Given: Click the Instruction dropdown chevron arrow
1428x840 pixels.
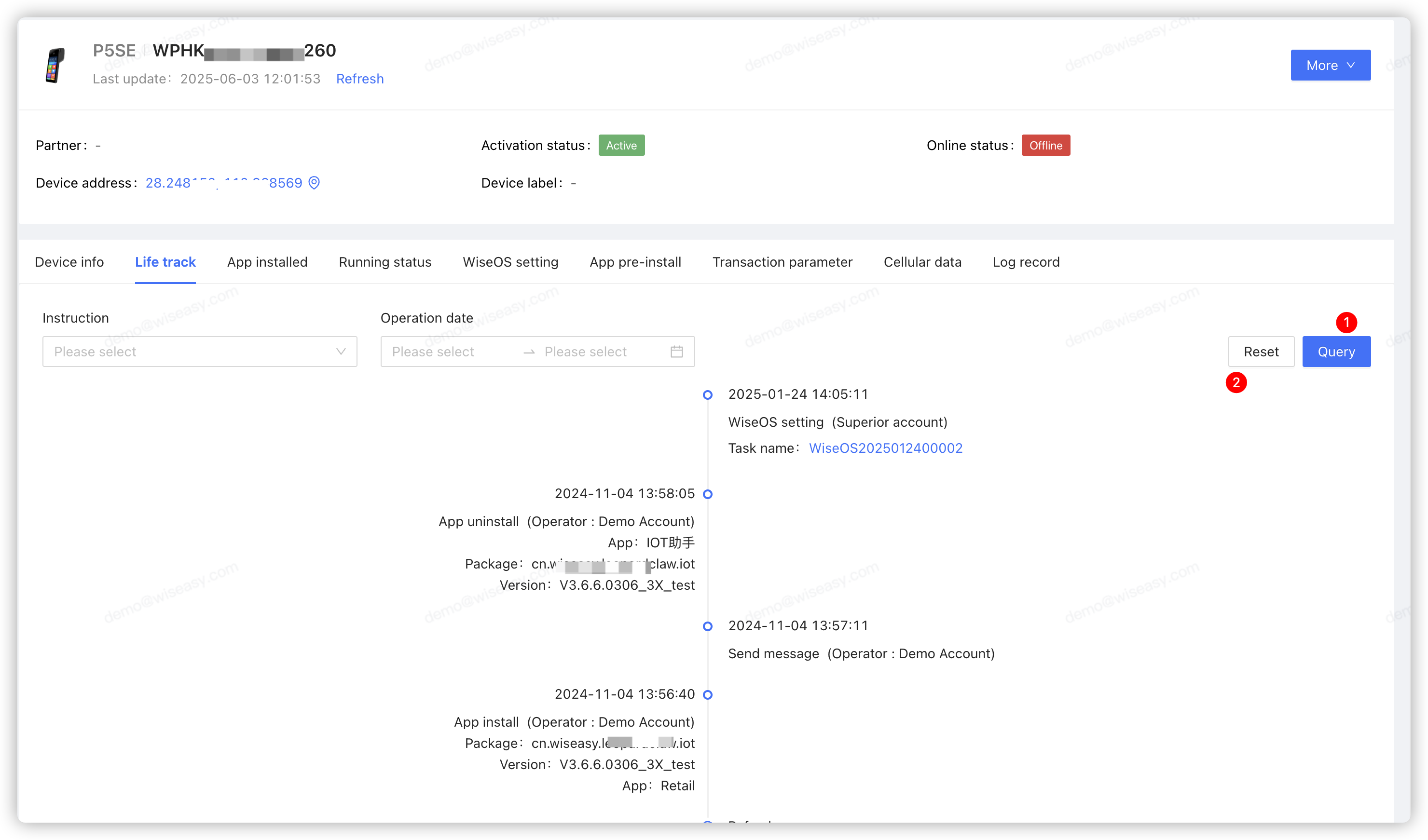Looking at the screenshot, I should [x=341, y=352].
